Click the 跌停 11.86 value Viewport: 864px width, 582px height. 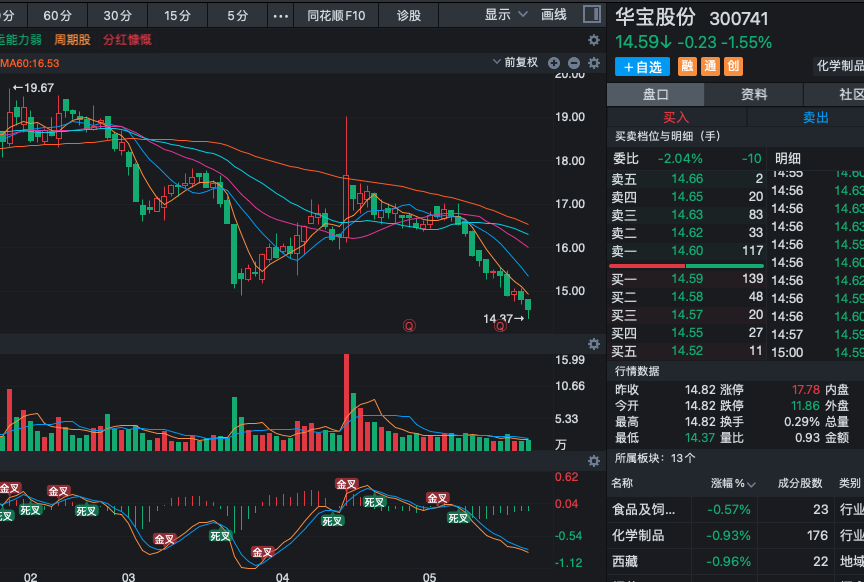[806, 406]
